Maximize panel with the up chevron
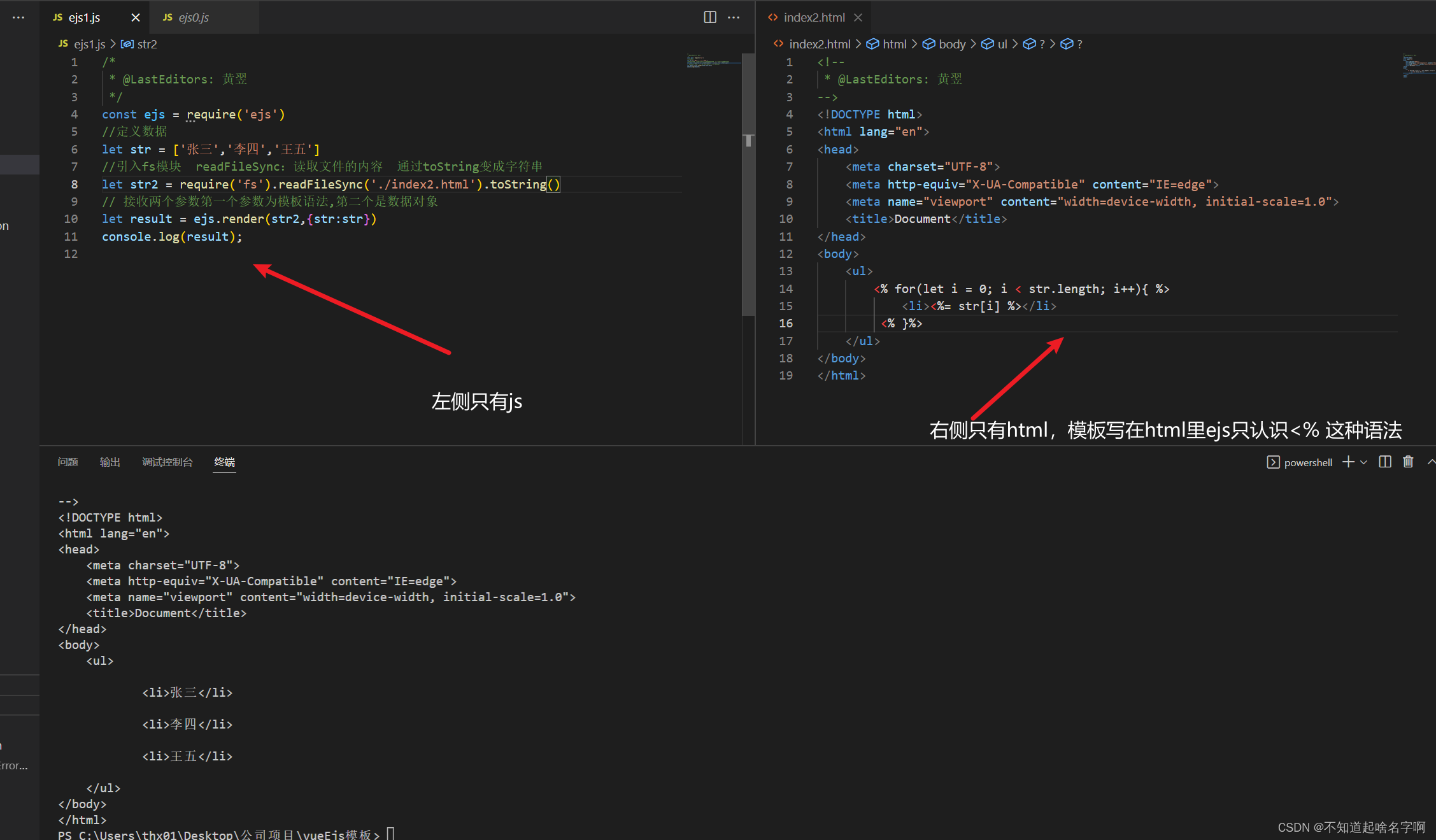 [1431, 462]
